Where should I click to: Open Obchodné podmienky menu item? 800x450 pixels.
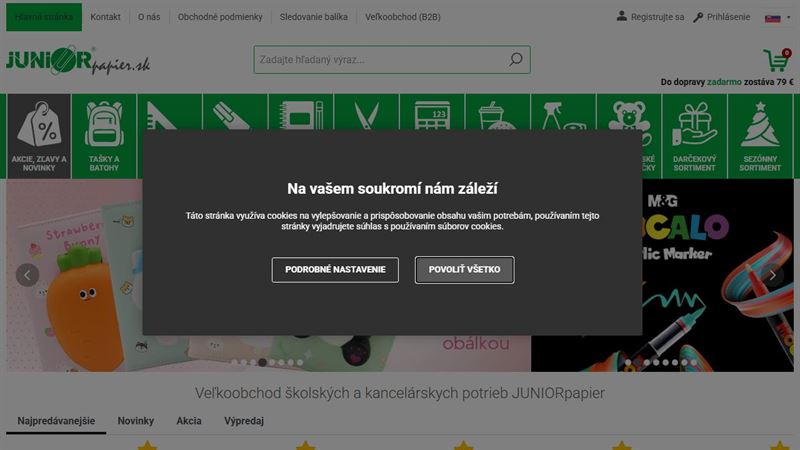coord(220,17)
